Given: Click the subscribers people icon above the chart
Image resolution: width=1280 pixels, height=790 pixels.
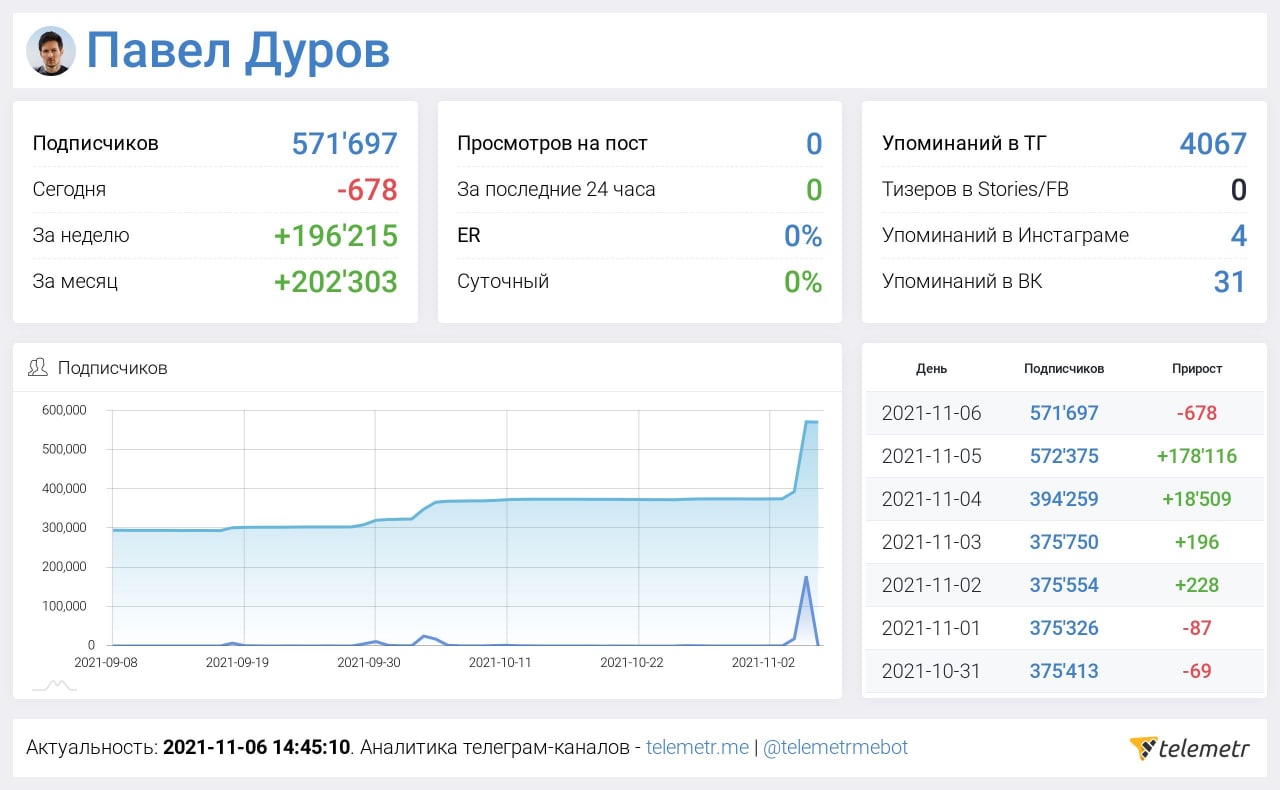Looking at the screenshot, I should tap(38, 367).
